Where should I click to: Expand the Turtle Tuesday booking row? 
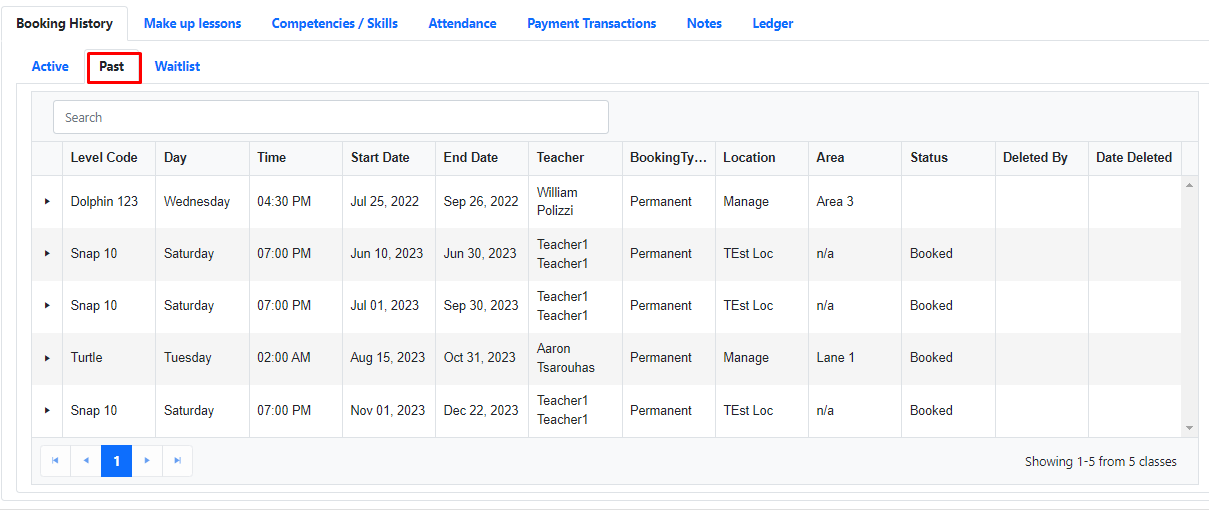(47, 358)
